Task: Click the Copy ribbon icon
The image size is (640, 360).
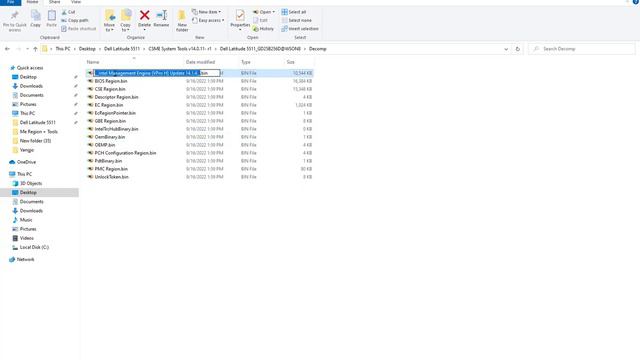Action: coord(36,16)
